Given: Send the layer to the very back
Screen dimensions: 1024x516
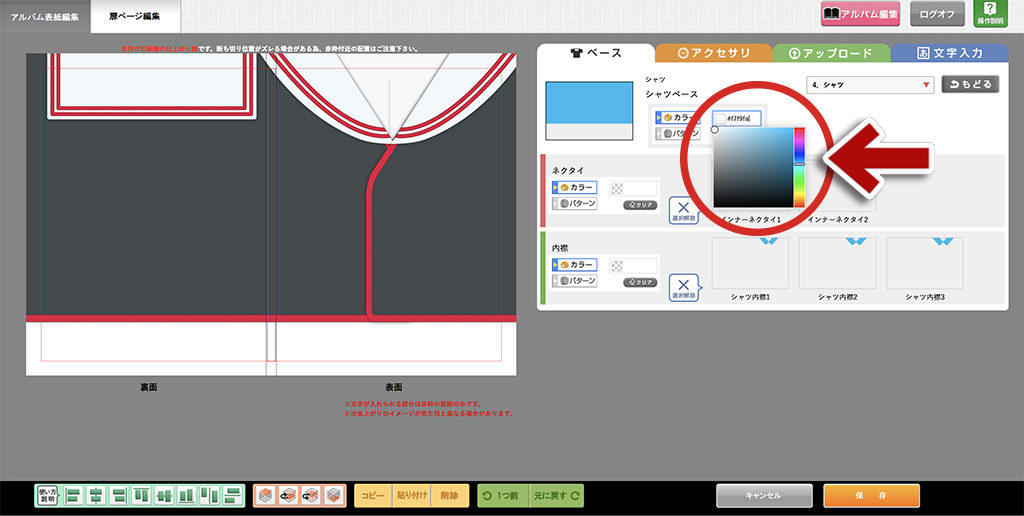Looking at the screenshot, I should [333, 496].
